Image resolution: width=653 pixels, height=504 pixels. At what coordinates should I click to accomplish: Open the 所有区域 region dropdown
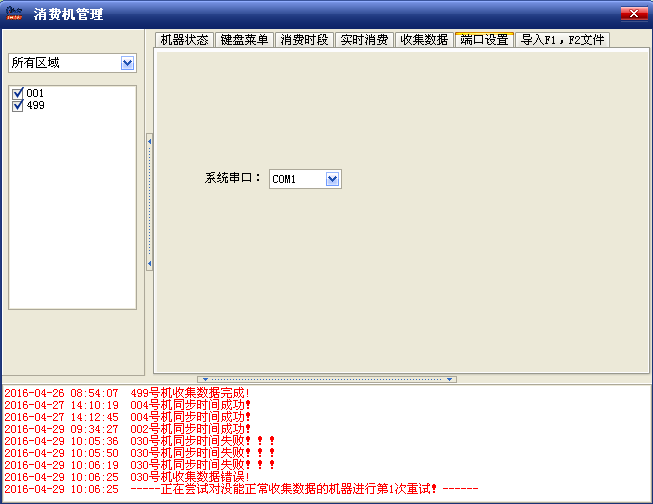pos(127,63)
